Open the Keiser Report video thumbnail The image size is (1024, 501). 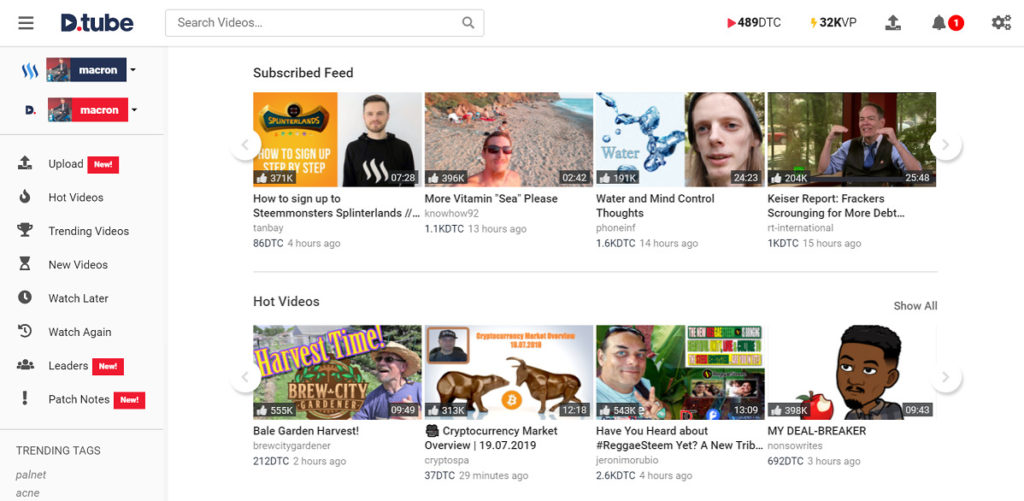(x=852, y=139)
